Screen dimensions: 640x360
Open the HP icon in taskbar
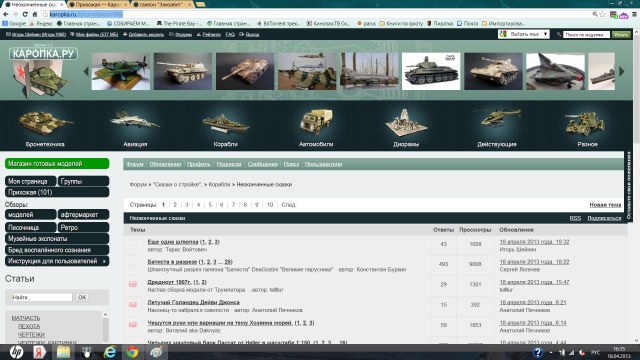pyautogui.click(x=16, y=352)
